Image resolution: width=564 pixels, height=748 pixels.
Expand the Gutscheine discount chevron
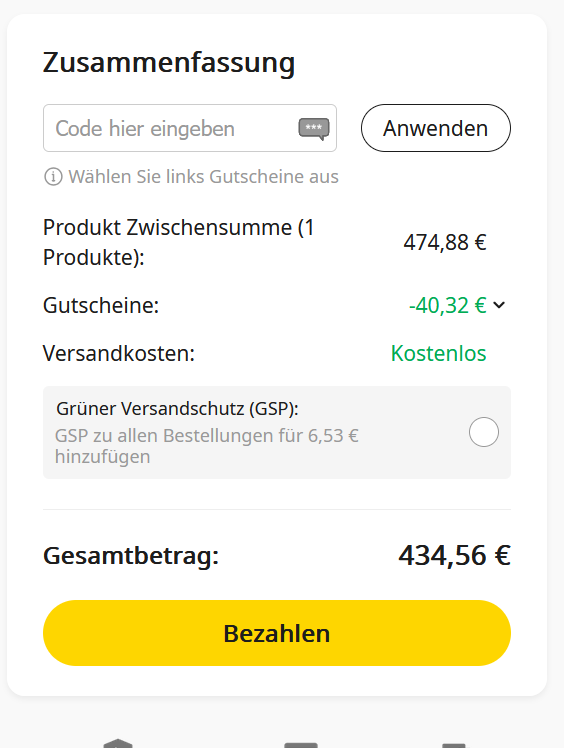pos(499,305)
